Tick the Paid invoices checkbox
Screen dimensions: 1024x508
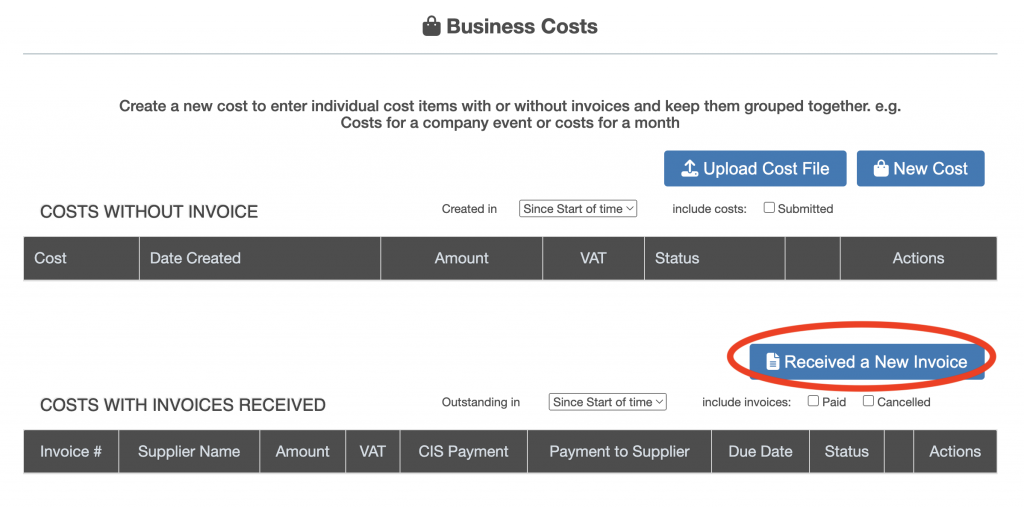[813, 401]
